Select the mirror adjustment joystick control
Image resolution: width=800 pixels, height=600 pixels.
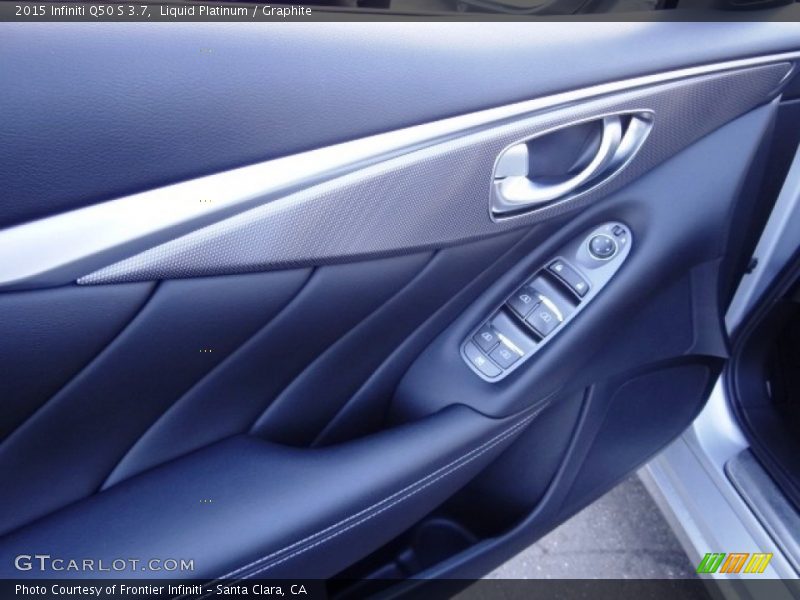pyautogui.click(x=602, y=246)
